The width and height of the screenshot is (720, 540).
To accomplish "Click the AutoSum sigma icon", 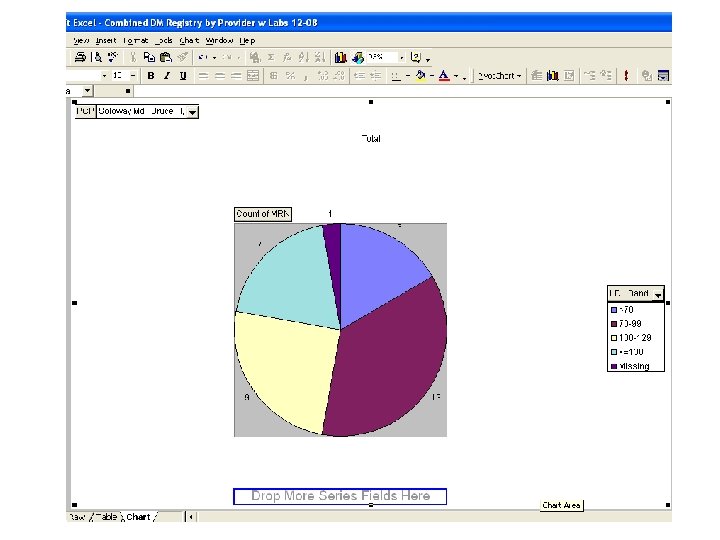I will click(x=271, y=57).
